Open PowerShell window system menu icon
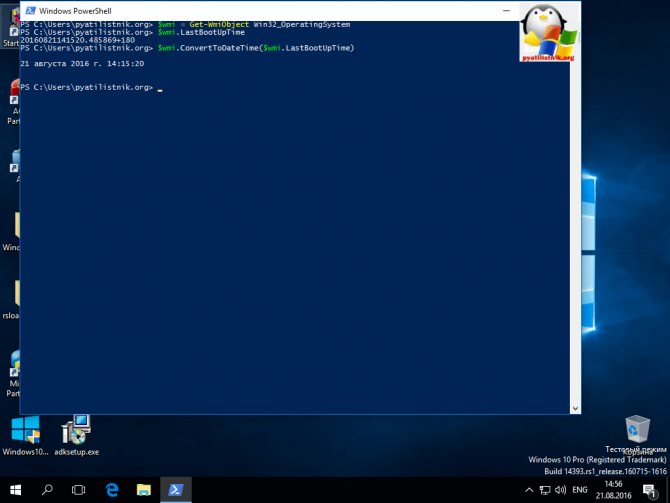Image resolution: width=670 pixels, height=503 pixels. [28, 11]
